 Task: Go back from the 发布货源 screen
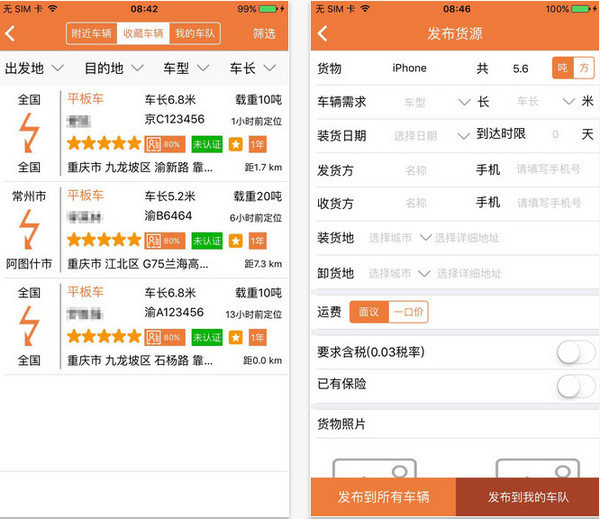pos(323,34)
